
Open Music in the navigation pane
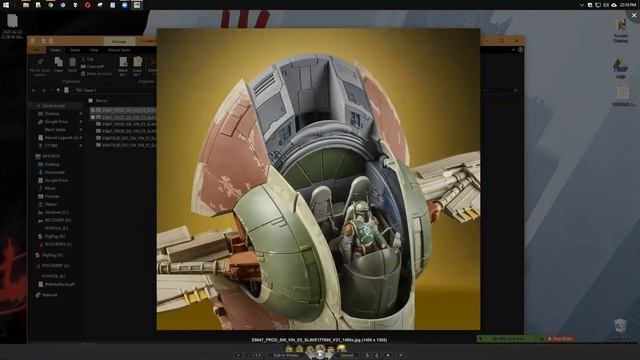(x=50, y=188)
